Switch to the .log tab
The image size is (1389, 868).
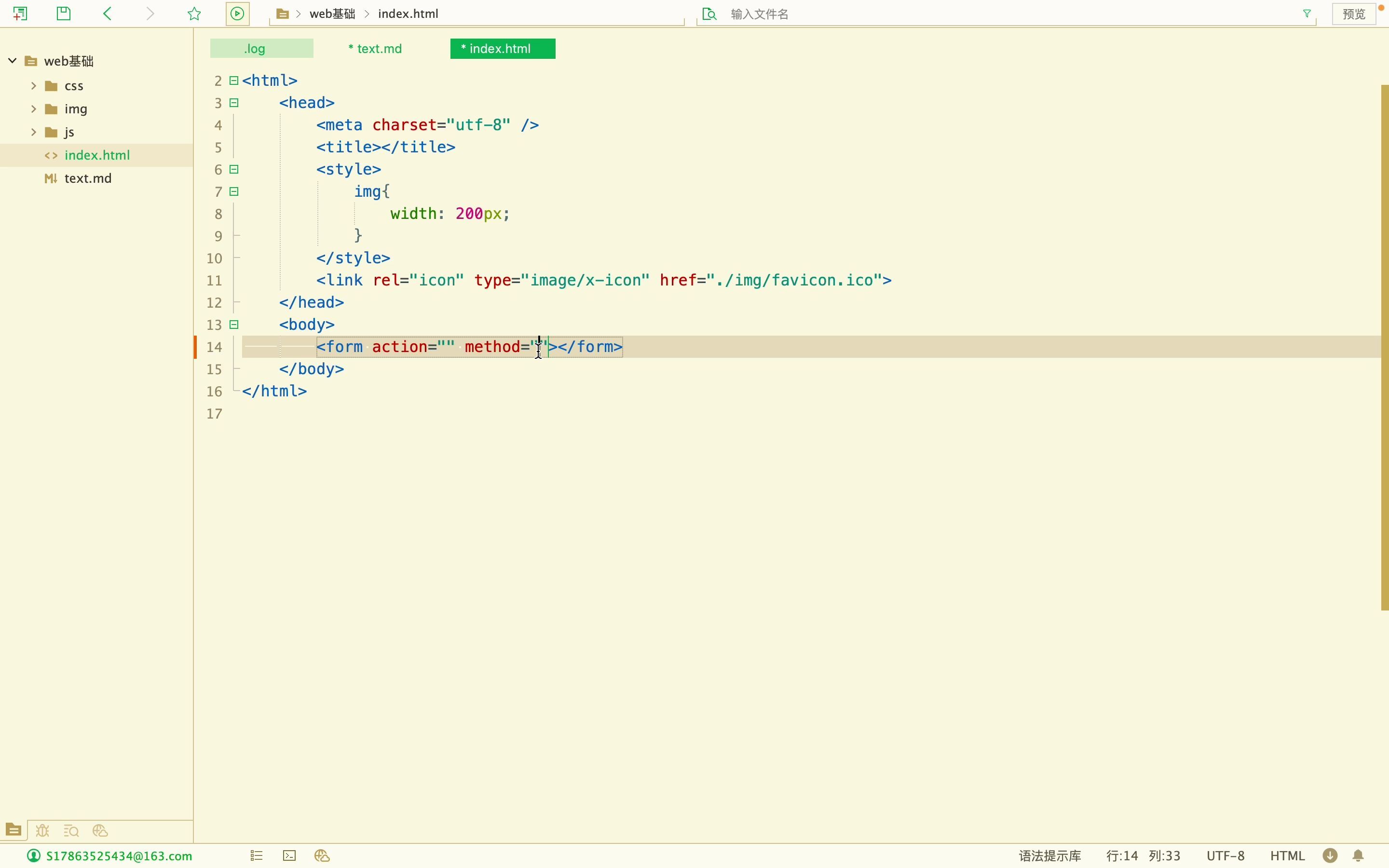tap(262, 49)
